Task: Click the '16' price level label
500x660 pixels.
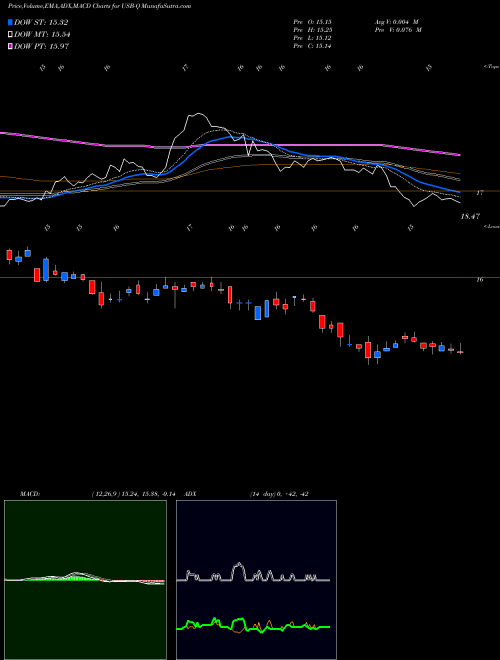Action: 479,279
